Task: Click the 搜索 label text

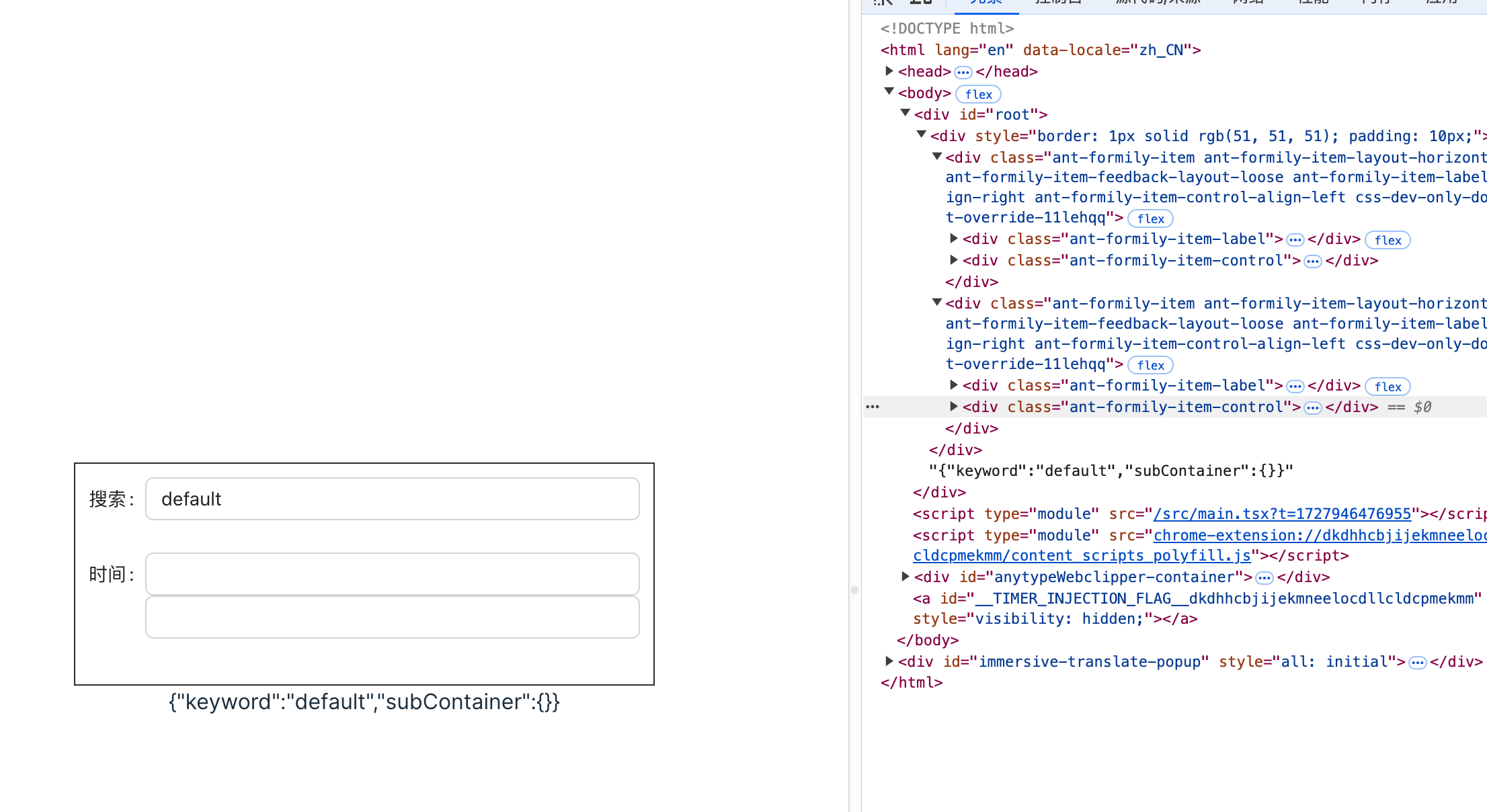Action: point(112,499)
